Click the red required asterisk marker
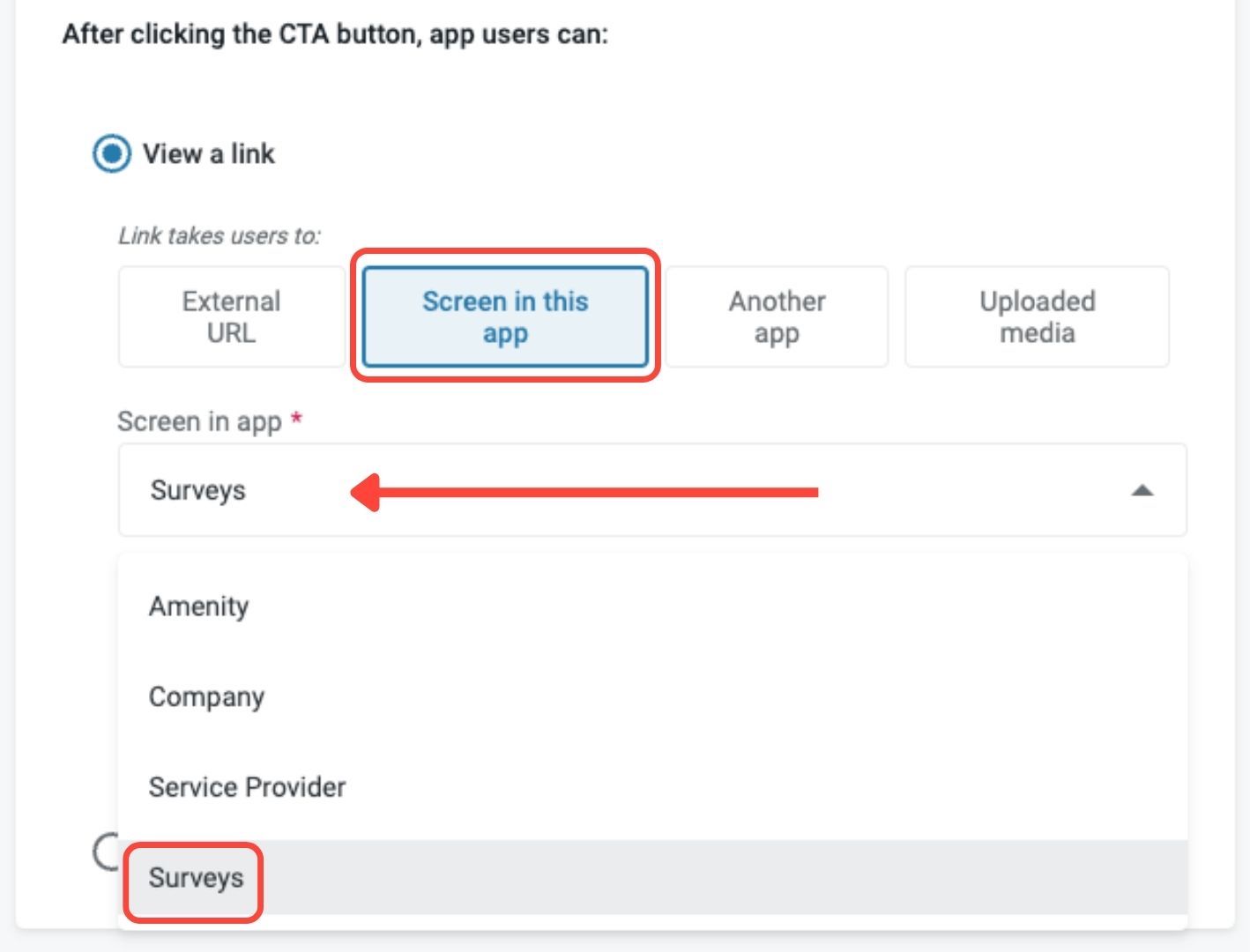This screenshot has width=1250, height=952. [297, 419]
